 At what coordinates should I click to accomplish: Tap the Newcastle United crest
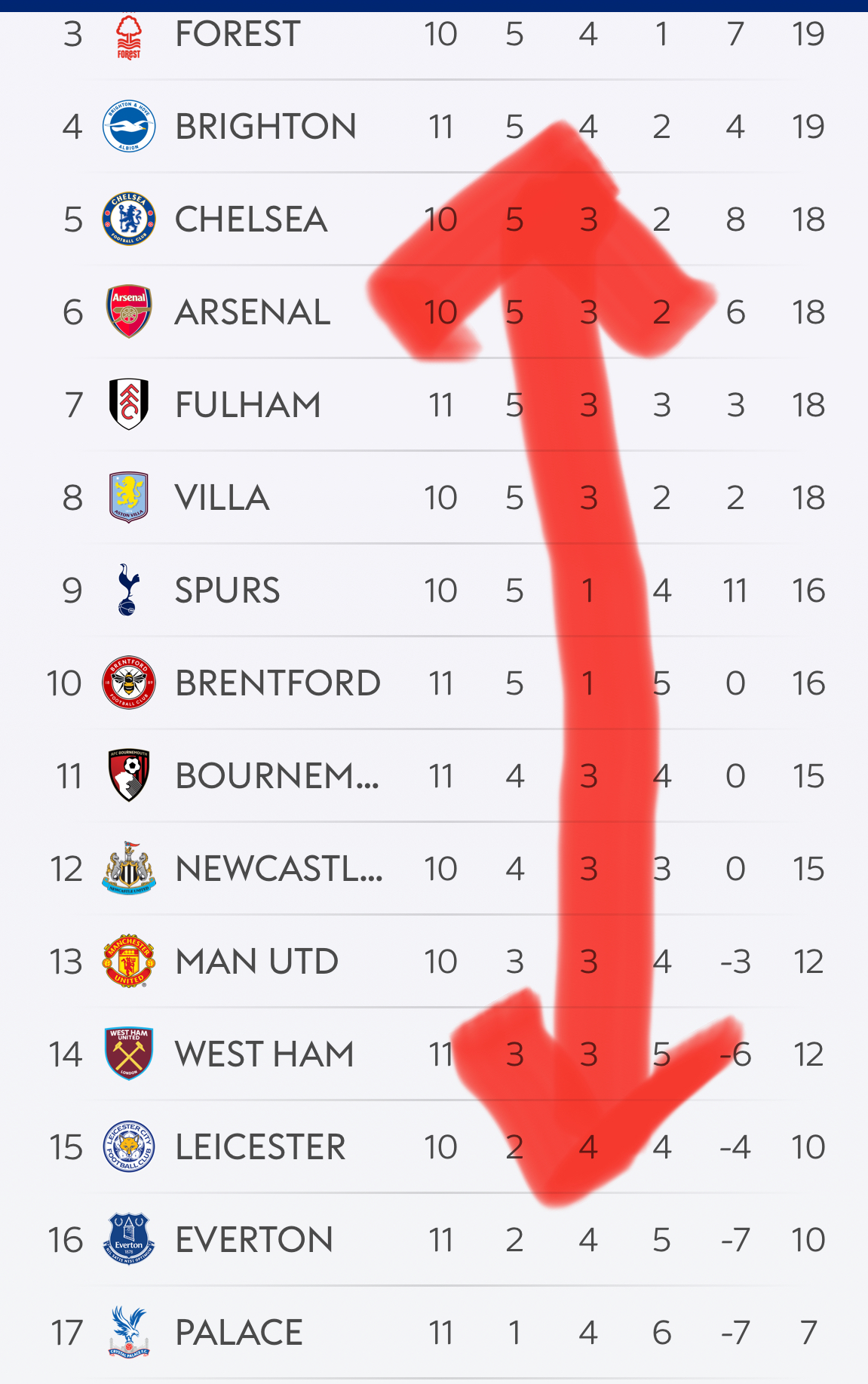(x=129, y=868)
